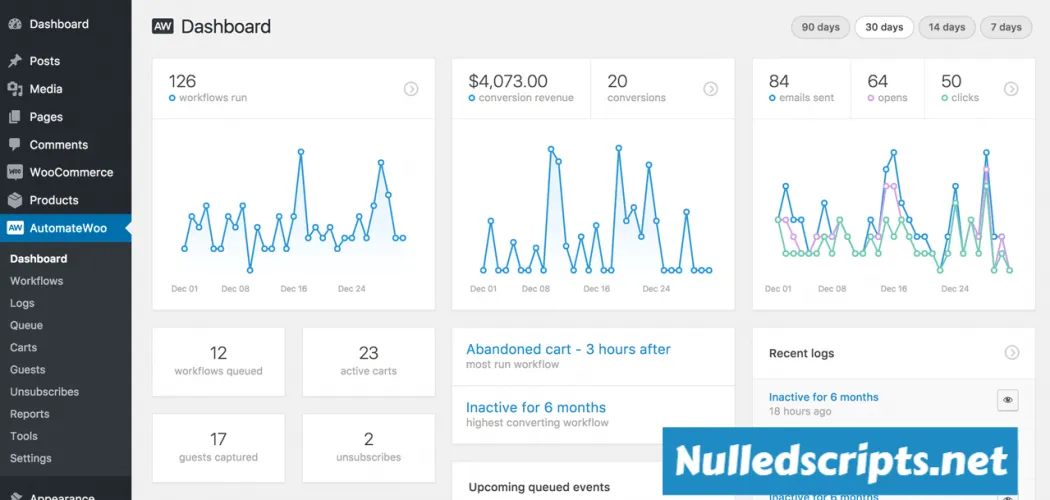Open Queue submenu item
The image size is (1050, 500).
(26, 325)
